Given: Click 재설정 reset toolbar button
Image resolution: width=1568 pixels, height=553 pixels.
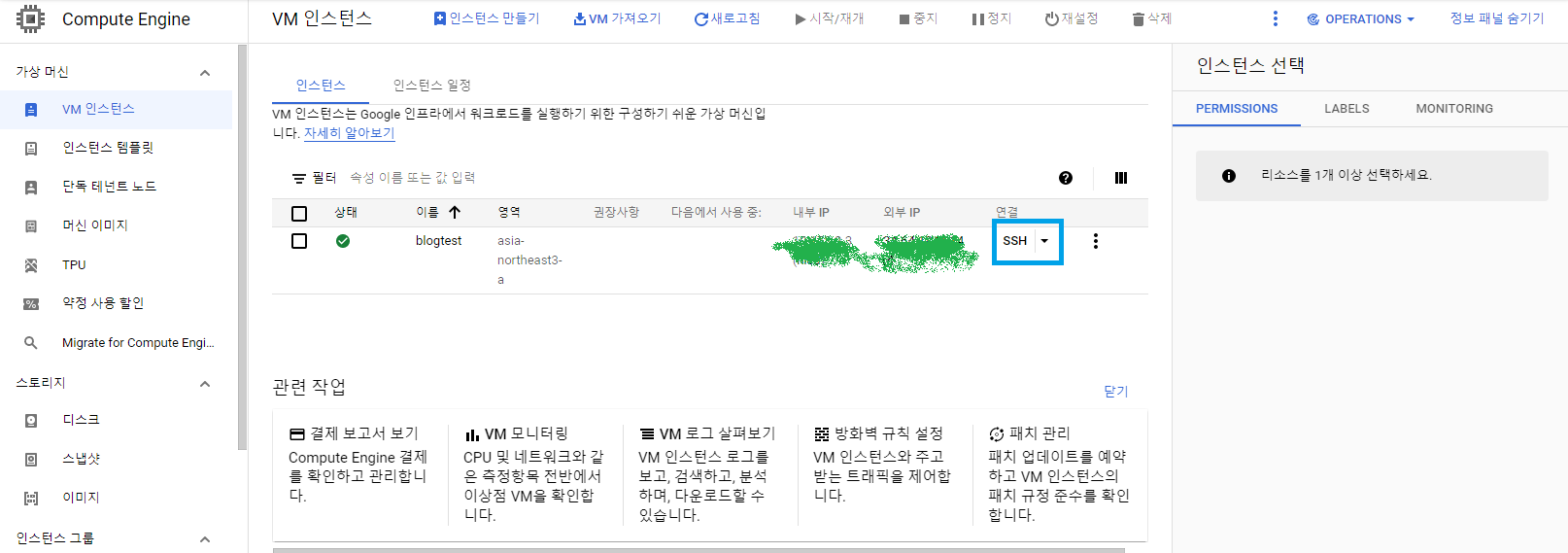Looking at the screenshot, I should pos(1072,18).
